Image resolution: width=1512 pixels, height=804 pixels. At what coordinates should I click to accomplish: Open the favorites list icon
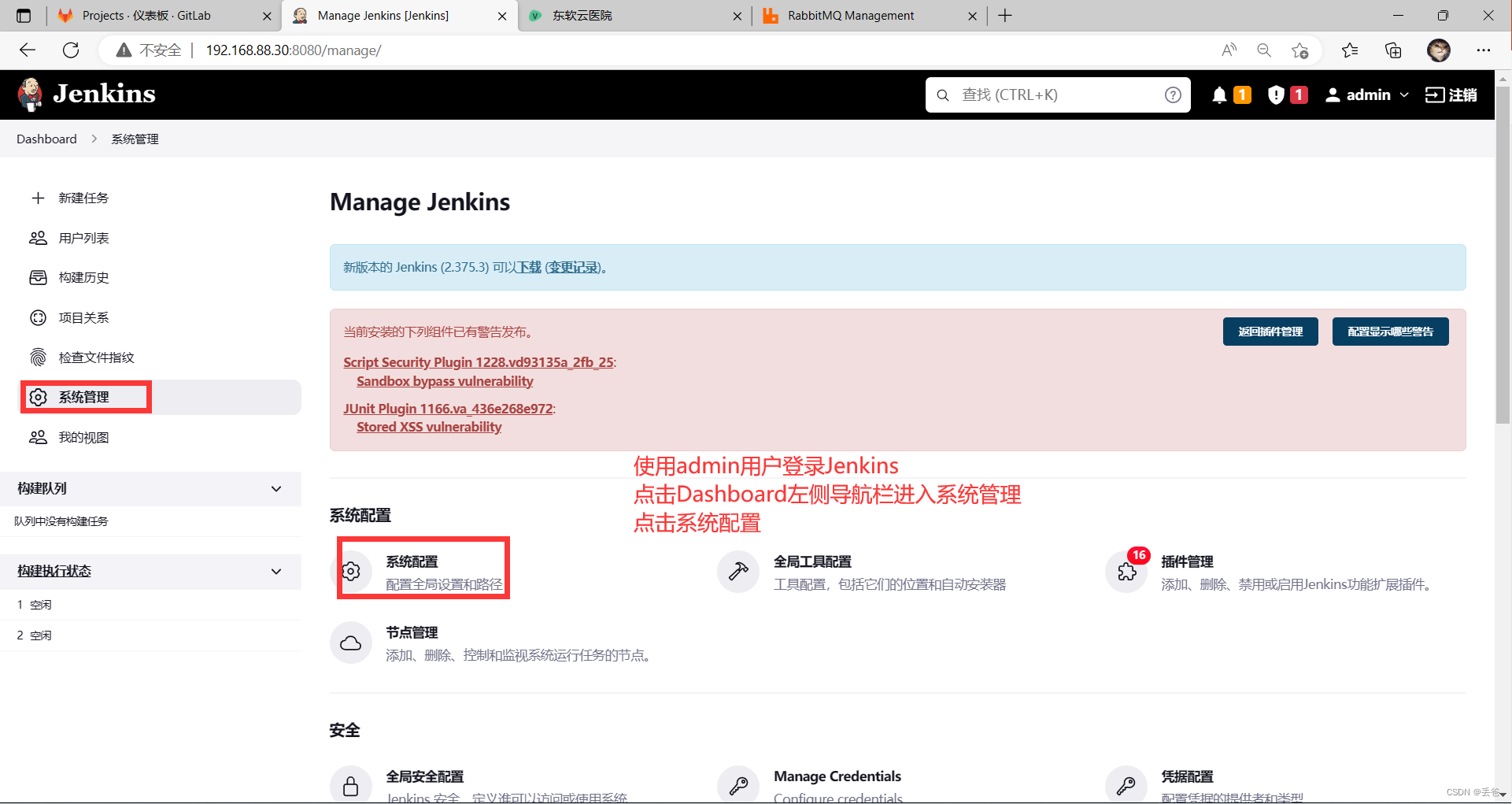tap(1350, 50)
